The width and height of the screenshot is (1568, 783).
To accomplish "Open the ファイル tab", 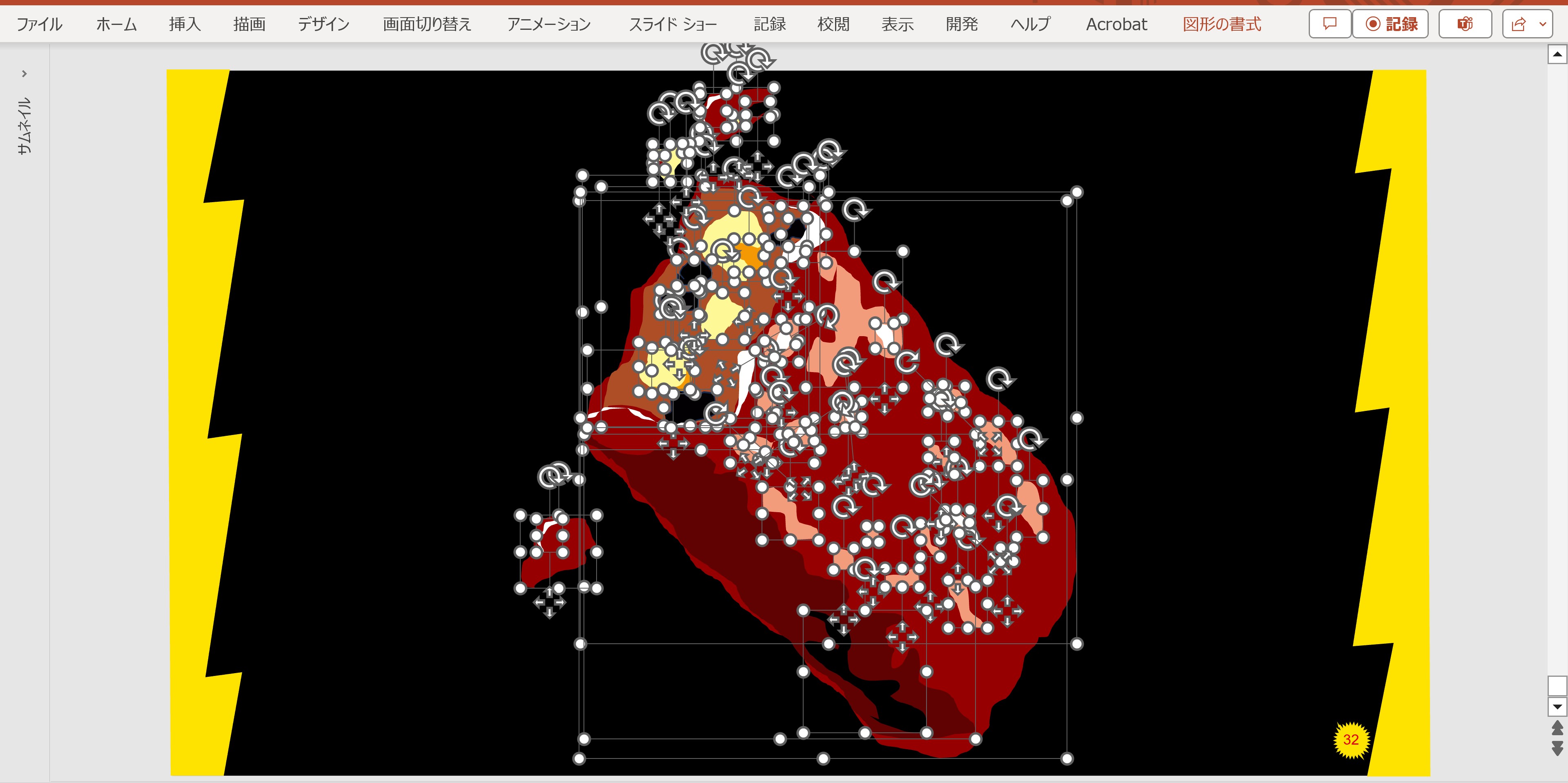I will [x=39, y=25].
